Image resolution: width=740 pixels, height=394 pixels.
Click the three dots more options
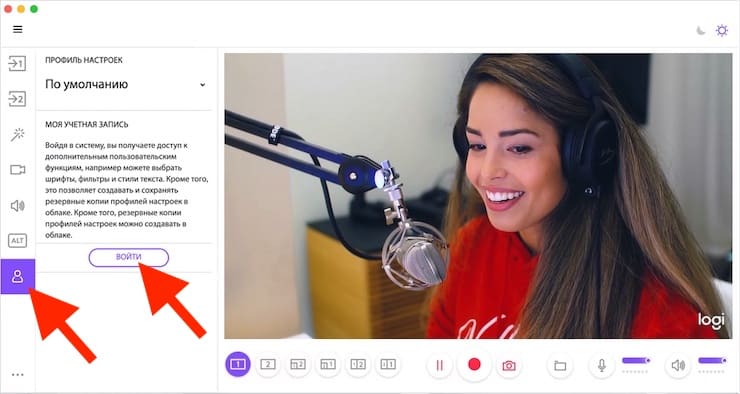pos(17,375)
